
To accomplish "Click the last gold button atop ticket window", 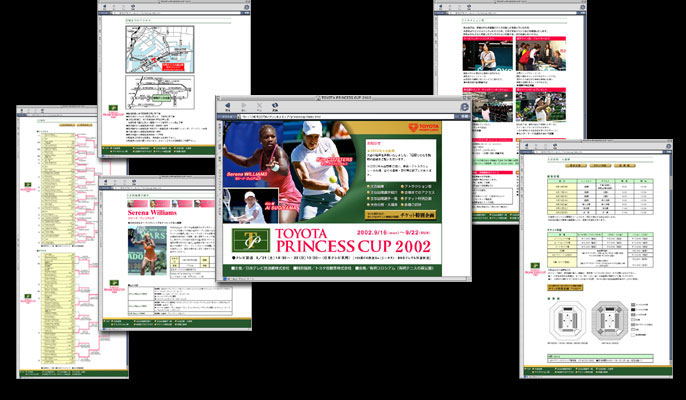I will point(624,165).
